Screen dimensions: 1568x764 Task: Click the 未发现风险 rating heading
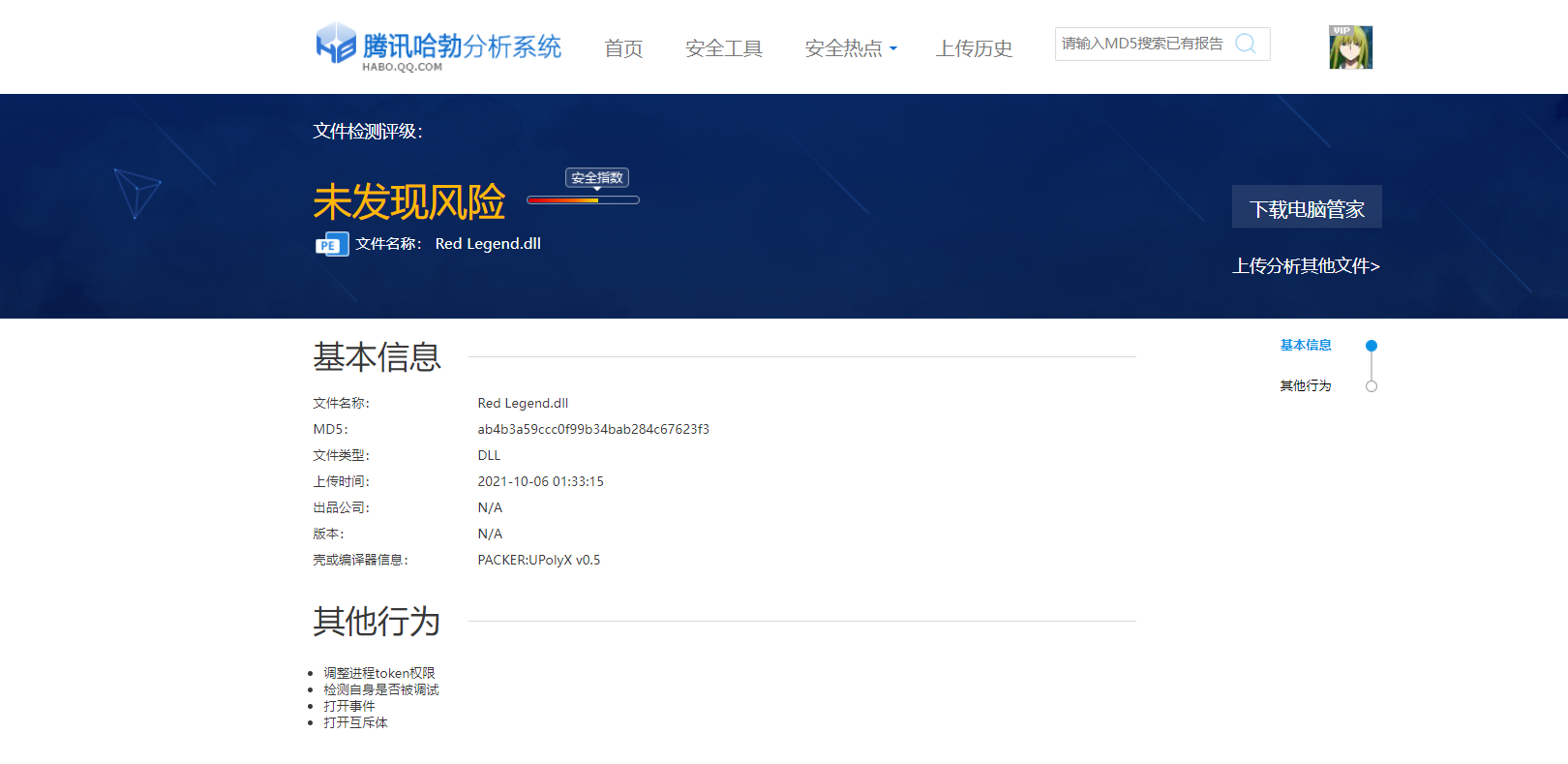coord(408,202)
